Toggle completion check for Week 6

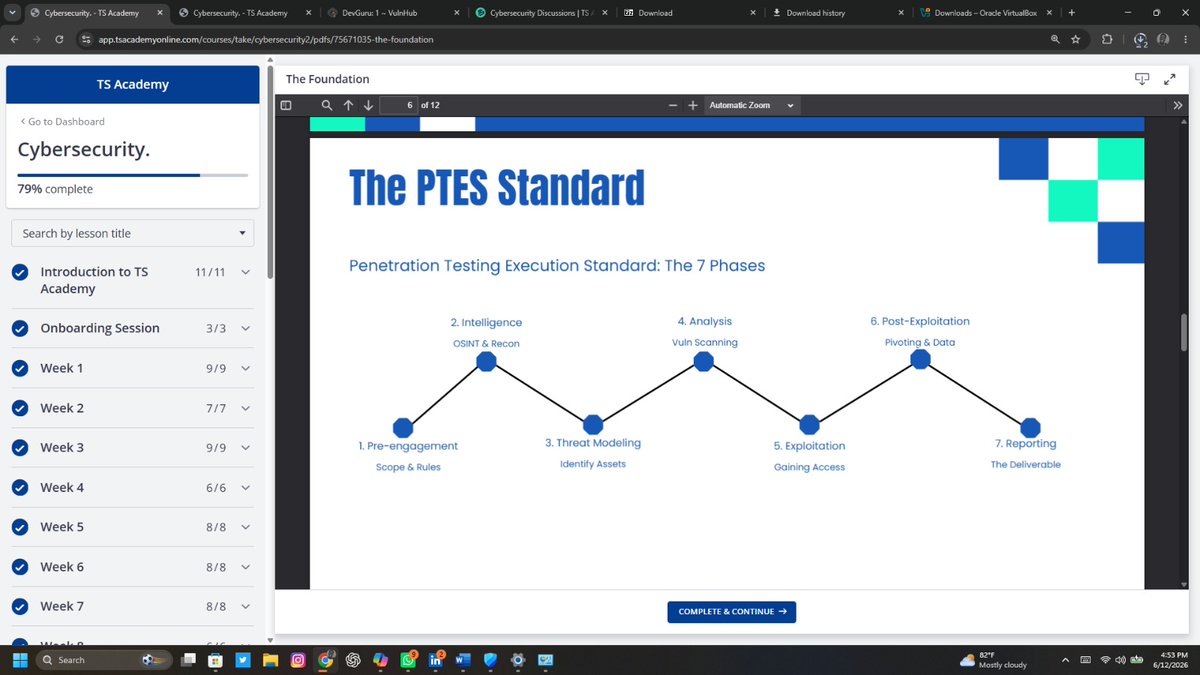point(19,567)
